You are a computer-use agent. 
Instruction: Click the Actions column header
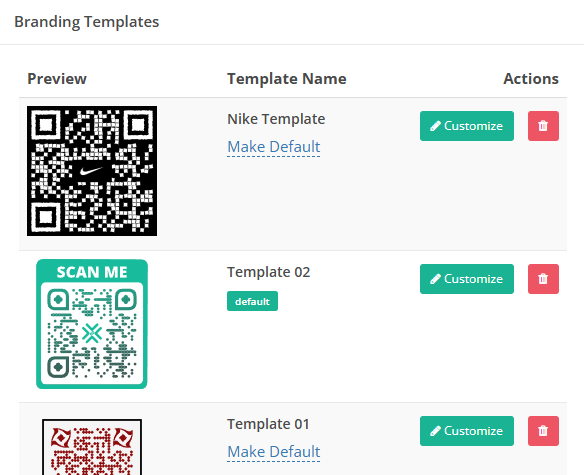(531, 79)
